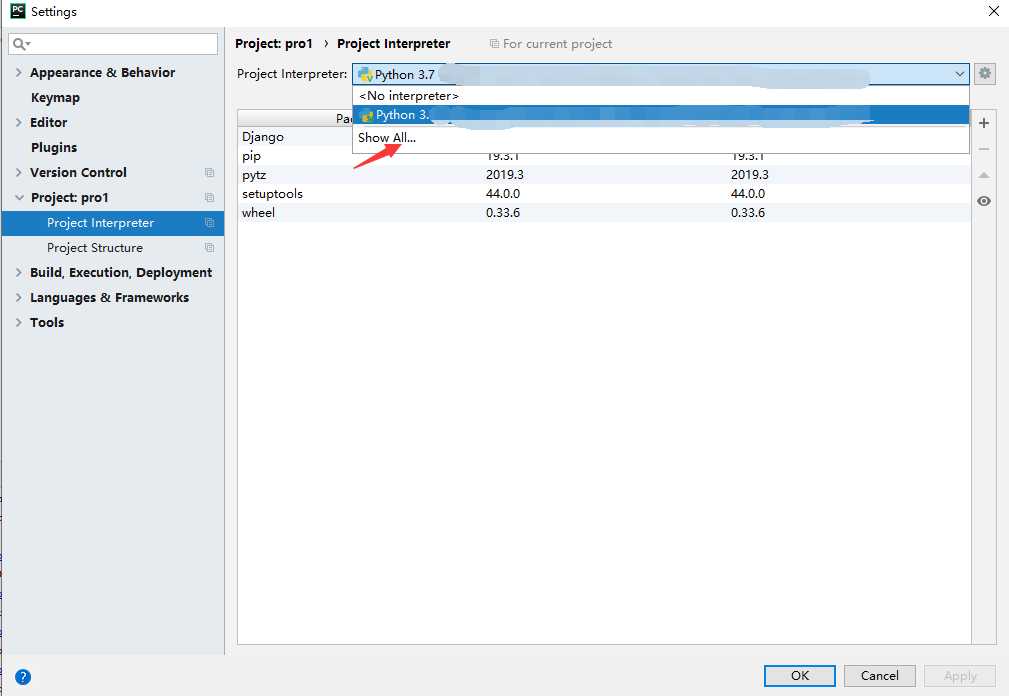1009x696 pixels.
Task: Click the minus icon to uninstall package
Action: coord(984,149)
